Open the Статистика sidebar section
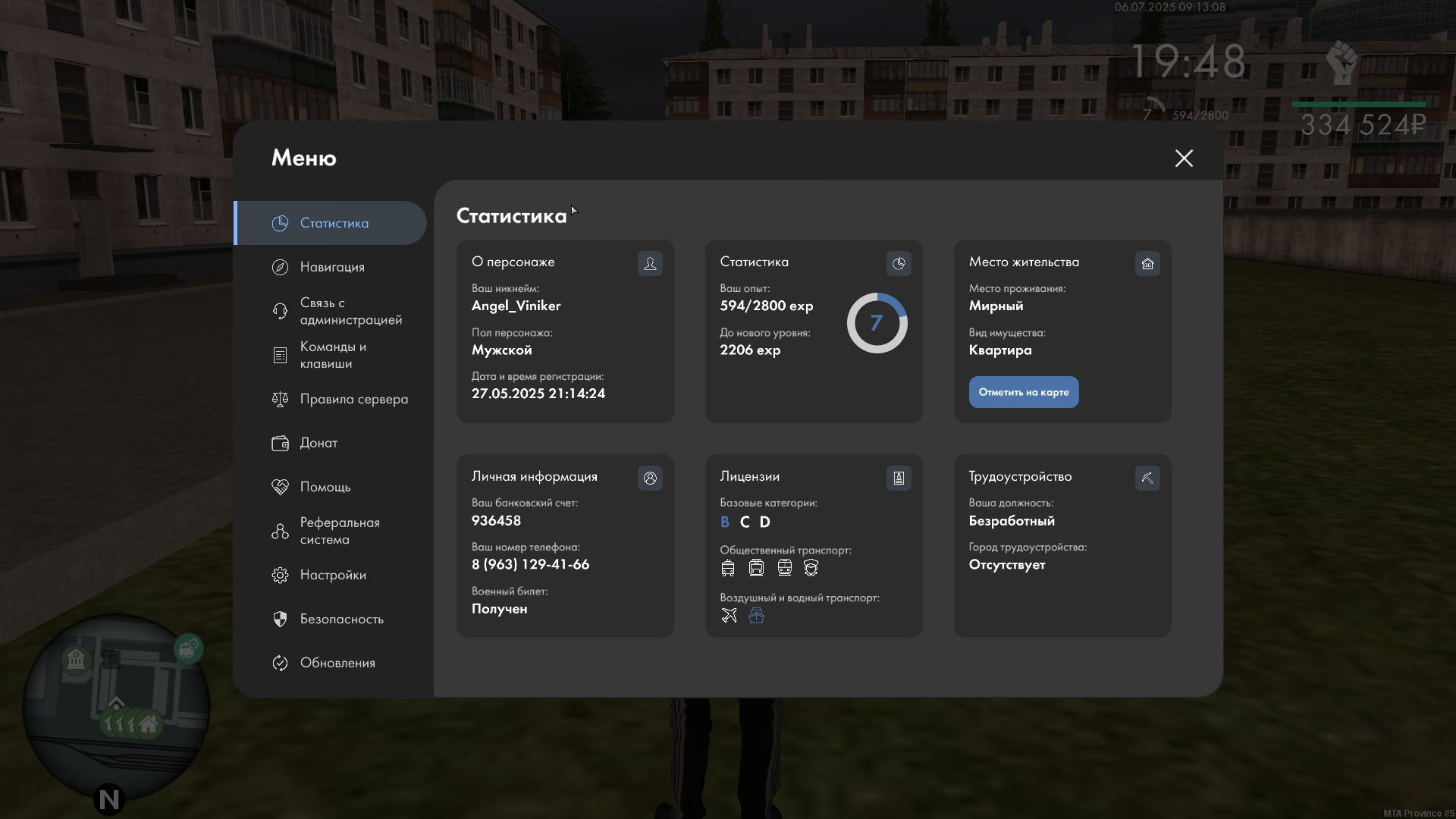Viewport: 1456px width, 819px height. pos(331,223)
